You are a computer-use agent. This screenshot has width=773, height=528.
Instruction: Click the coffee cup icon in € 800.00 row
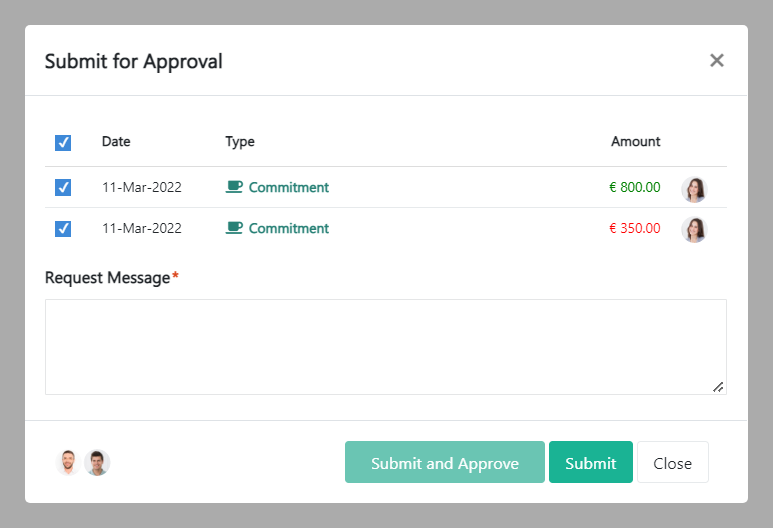[x=234, y=187]
